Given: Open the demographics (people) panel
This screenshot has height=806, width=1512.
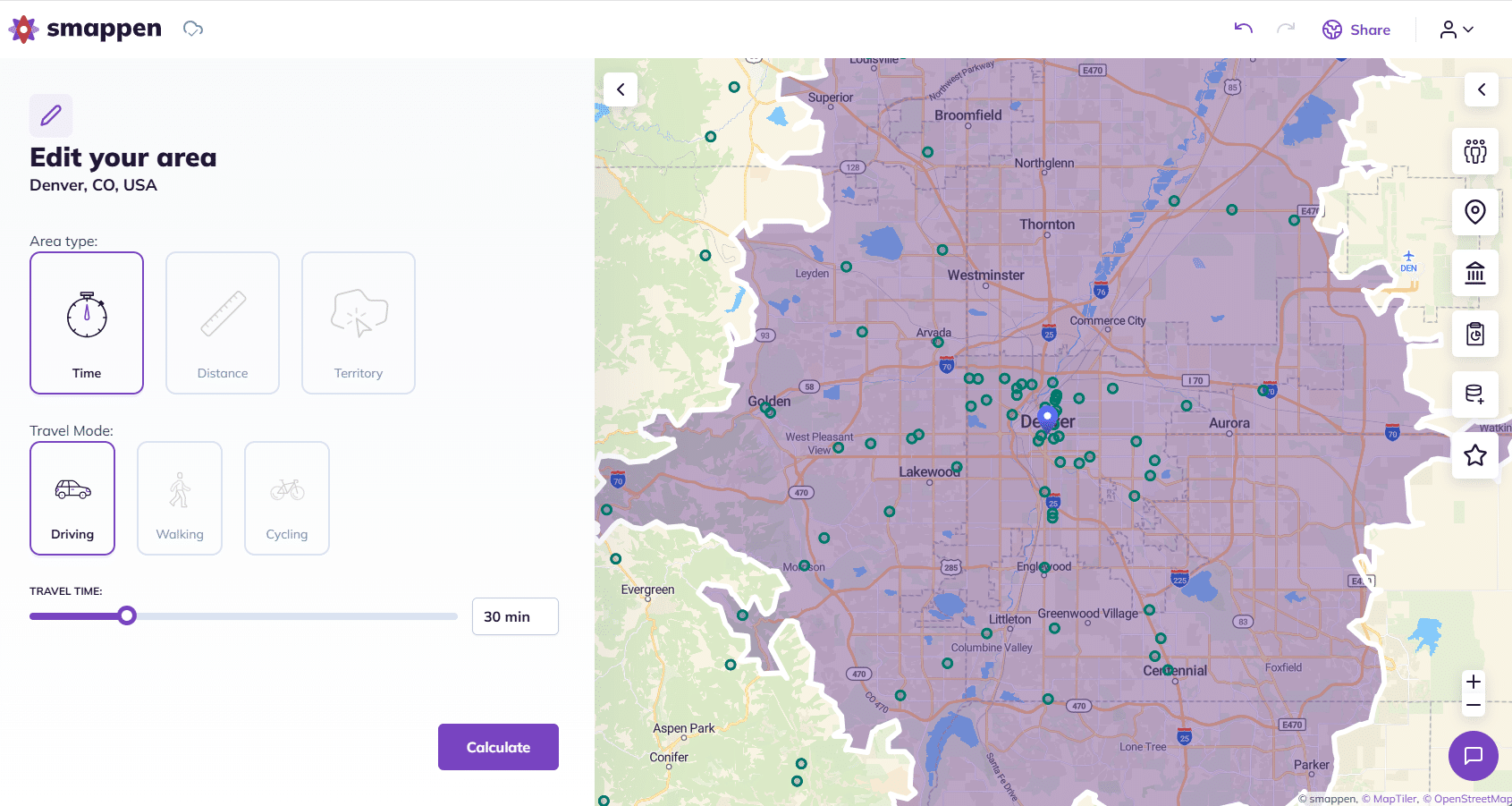Looking at the screenshot, I should point(1474,151).
